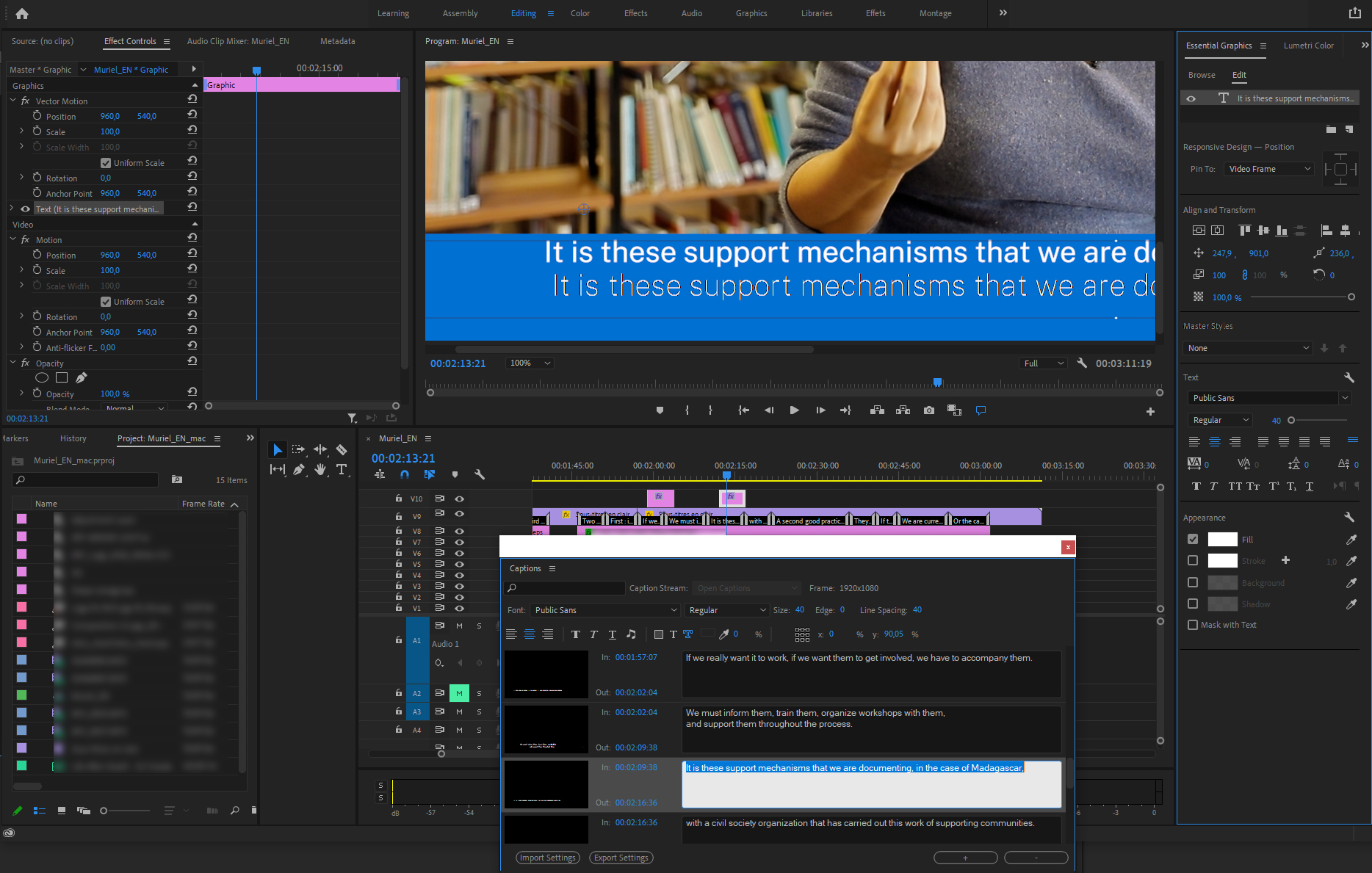This screenshot has height=873, width=1372.
Task: Select the Madagascar caption text field
Action: 871,784
